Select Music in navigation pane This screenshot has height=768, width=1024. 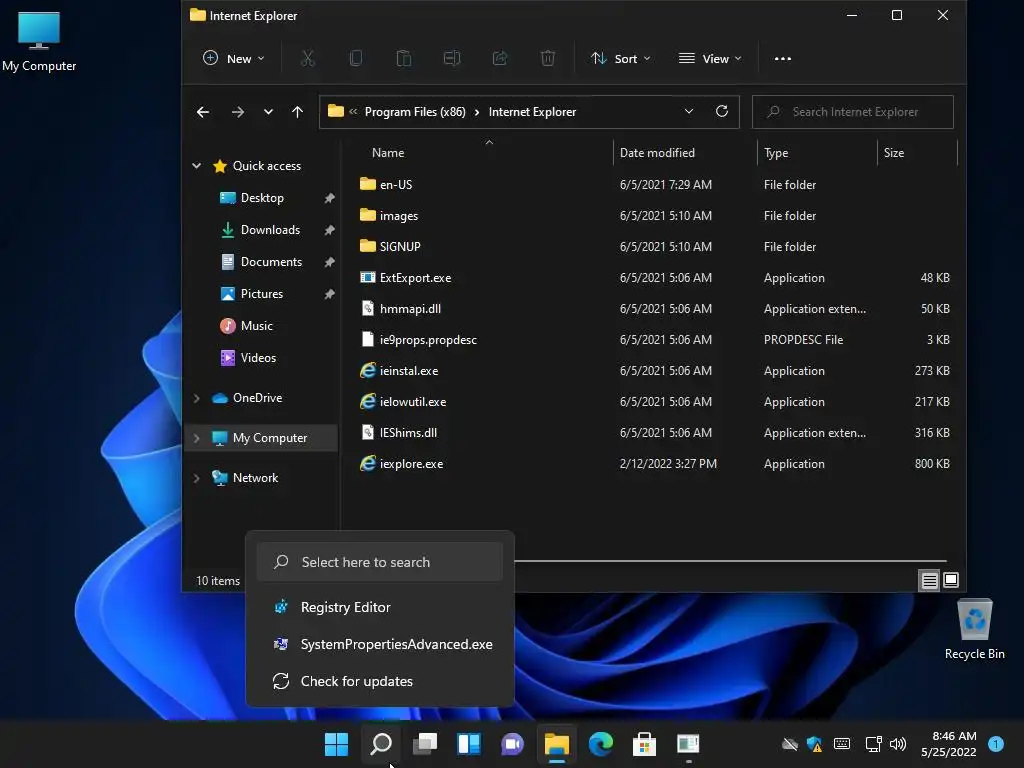click(256, 326)
